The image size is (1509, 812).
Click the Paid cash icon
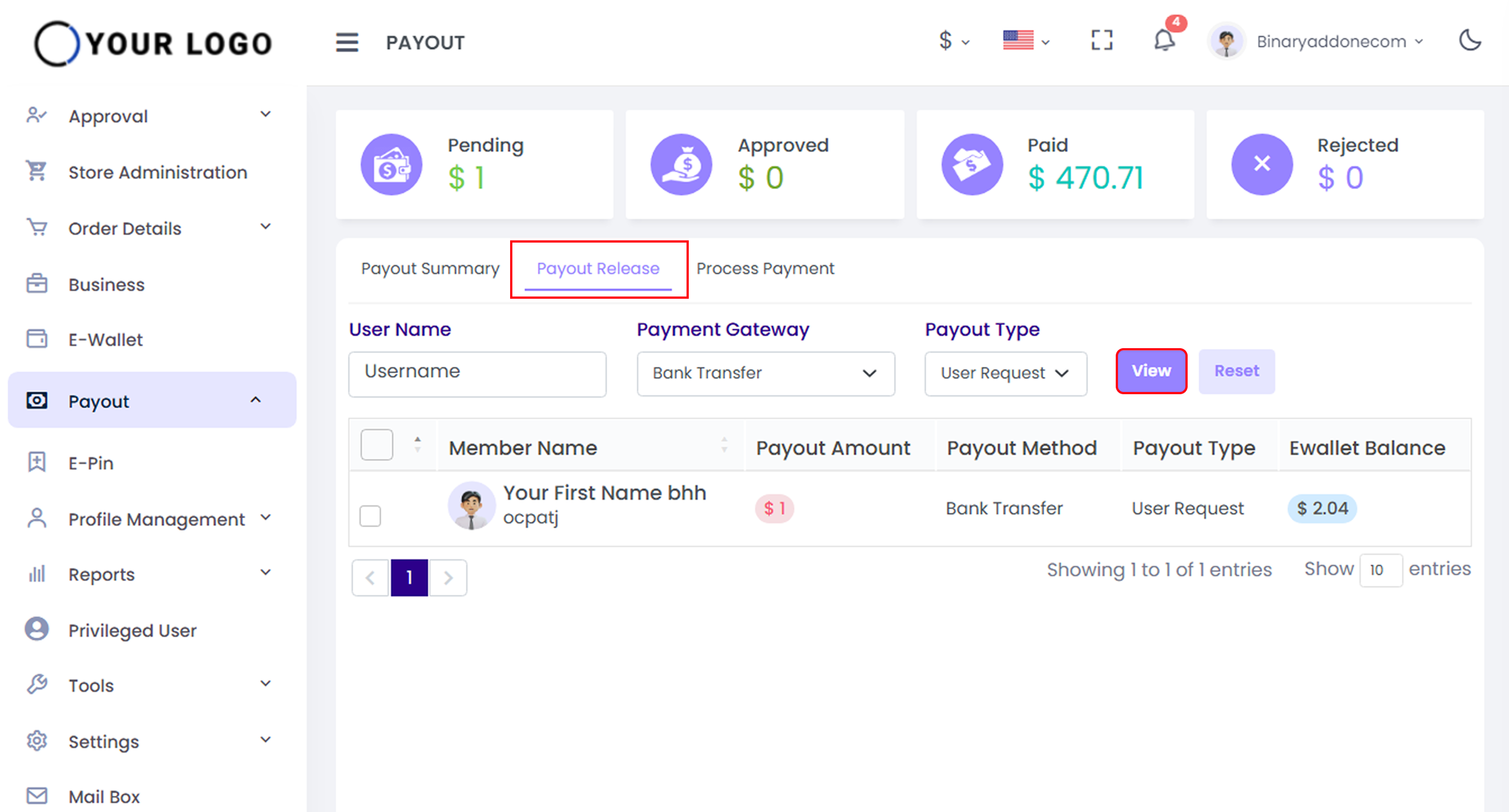pos(972,165)
